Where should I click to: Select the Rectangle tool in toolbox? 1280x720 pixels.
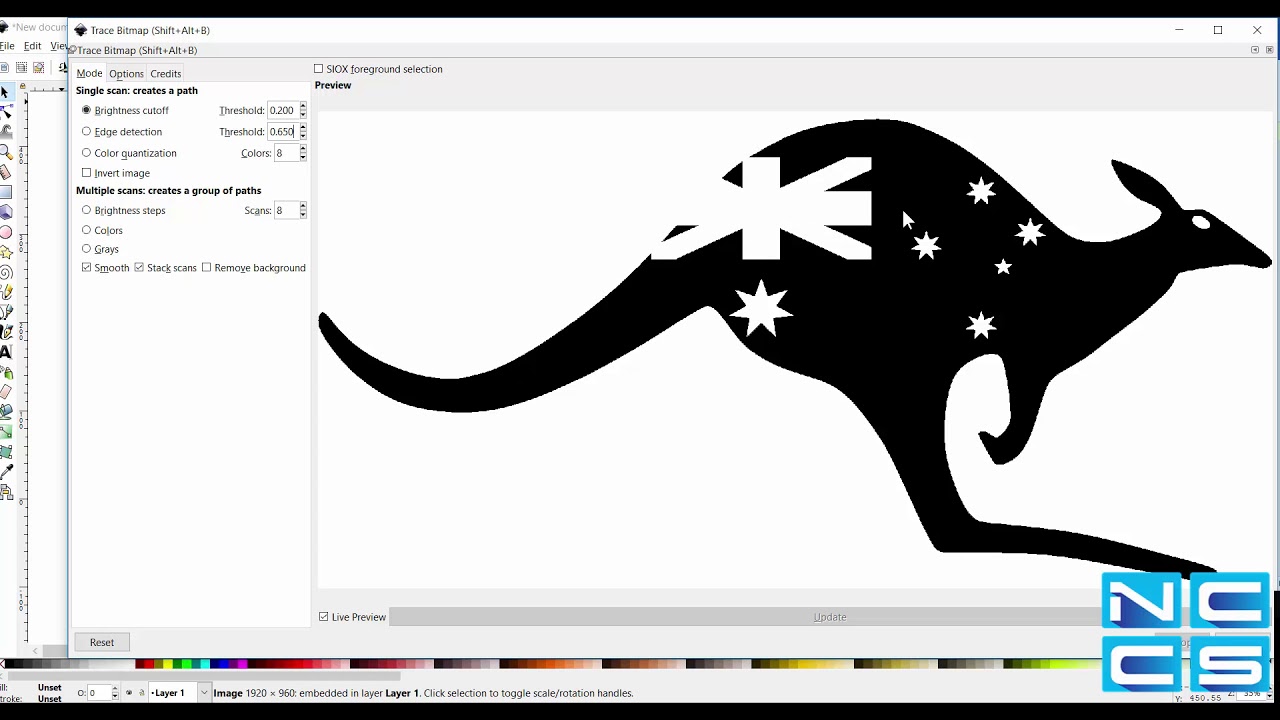(6, 192)
